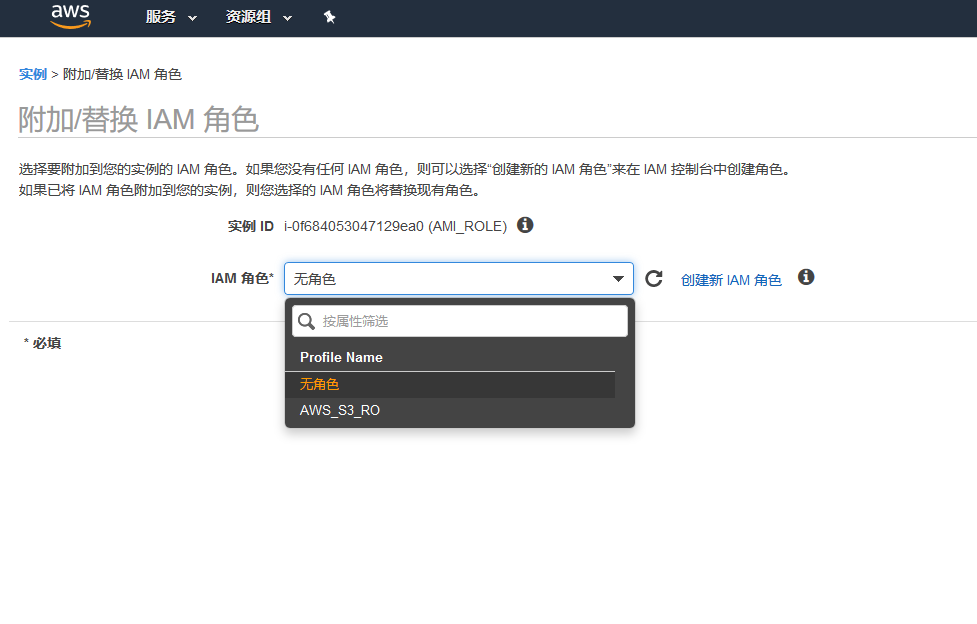
Task: Choose the AWS_S3_RO role option
Action: 450,411
